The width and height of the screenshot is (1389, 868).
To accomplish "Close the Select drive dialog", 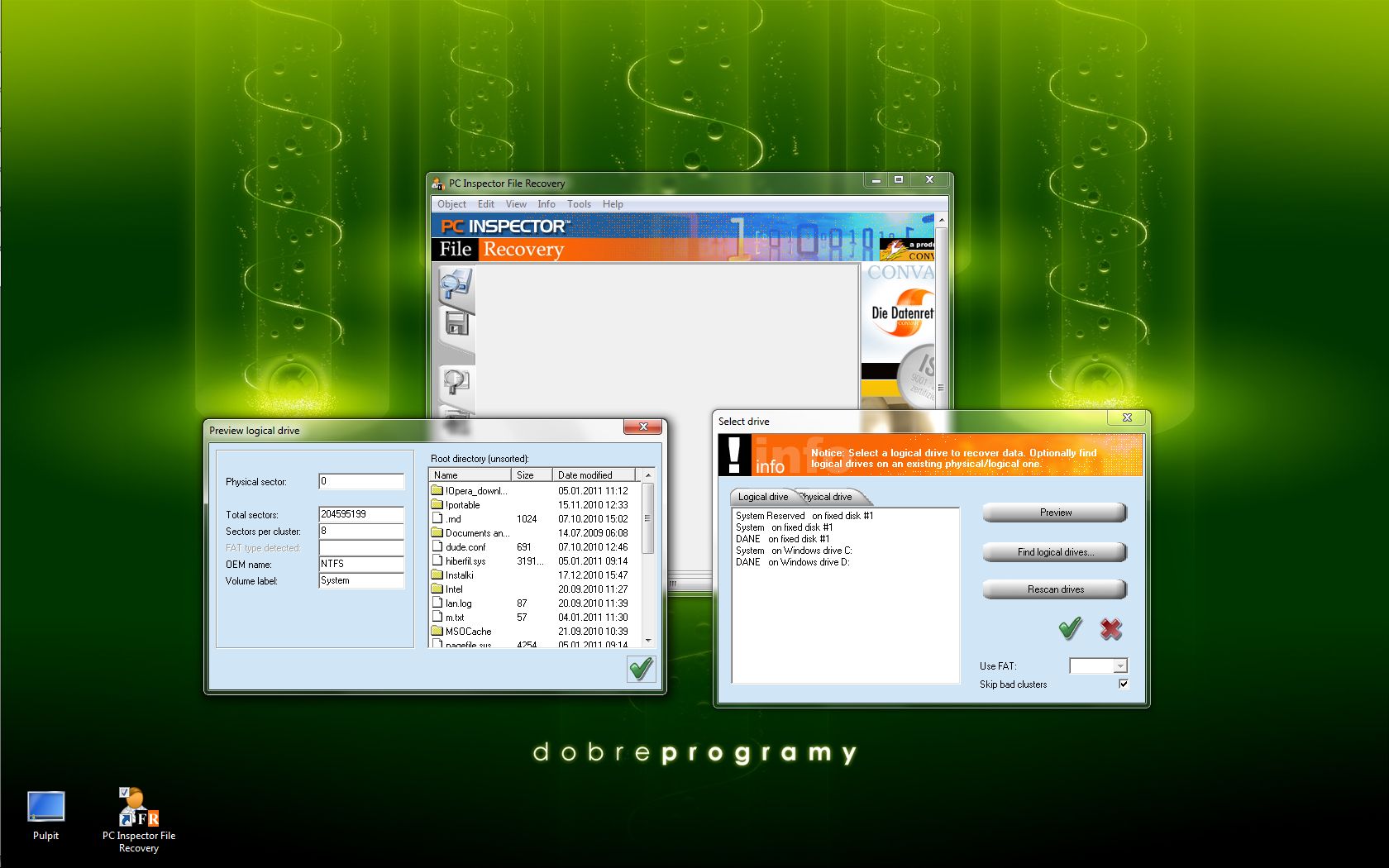I will click(x=1126, y=418).
